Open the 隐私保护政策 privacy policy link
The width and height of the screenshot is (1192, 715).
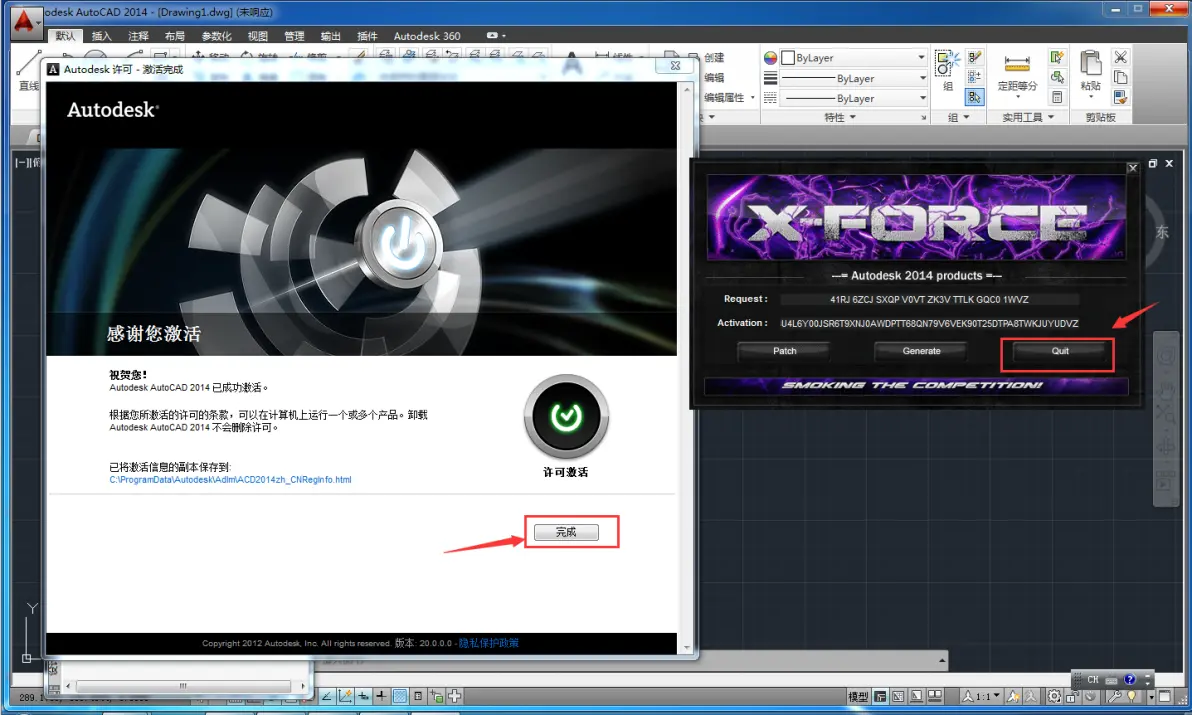(x=489, y=643)
